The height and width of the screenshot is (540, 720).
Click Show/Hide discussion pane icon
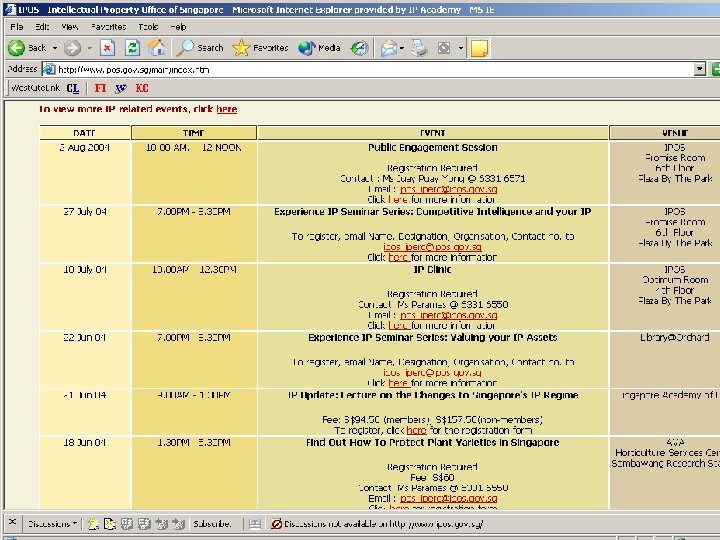coord(255,524)
